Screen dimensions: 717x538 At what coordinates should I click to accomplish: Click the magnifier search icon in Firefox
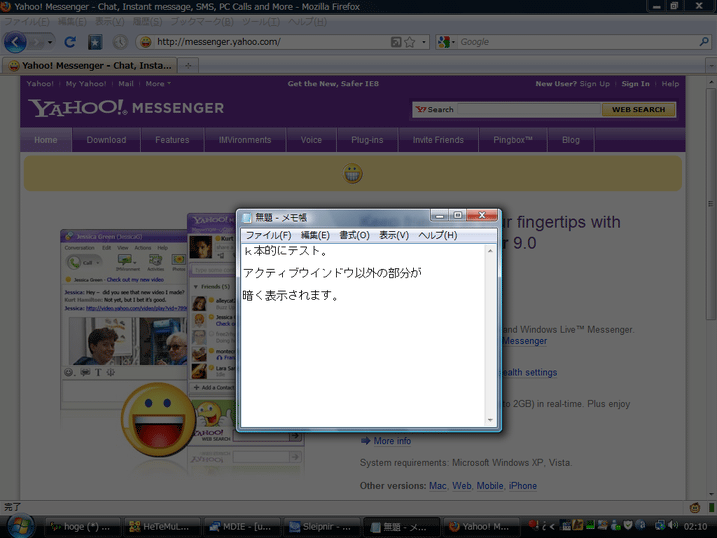click(704, 42)
